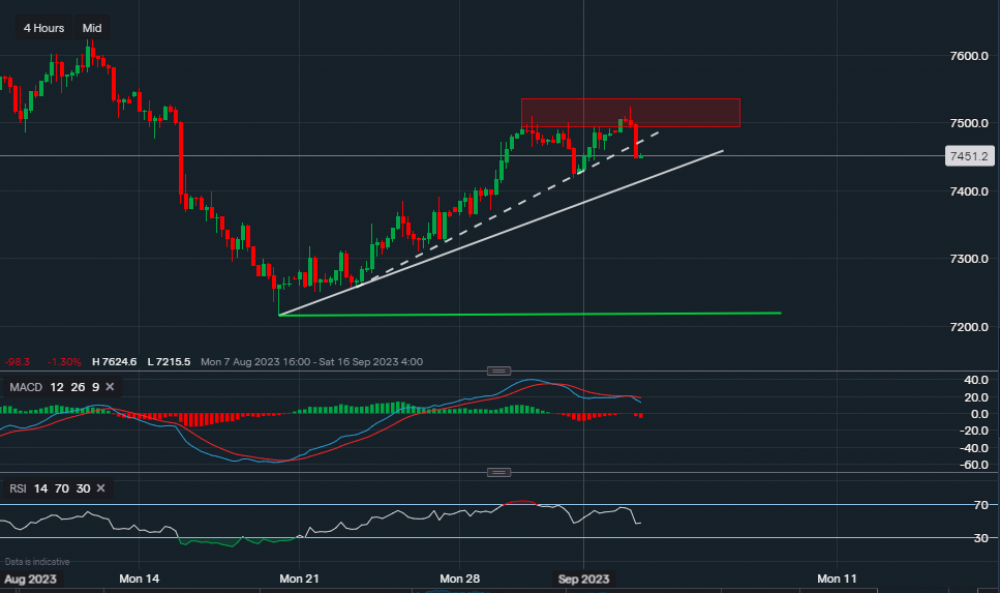Click the RSI indicator label

point(17,488)
